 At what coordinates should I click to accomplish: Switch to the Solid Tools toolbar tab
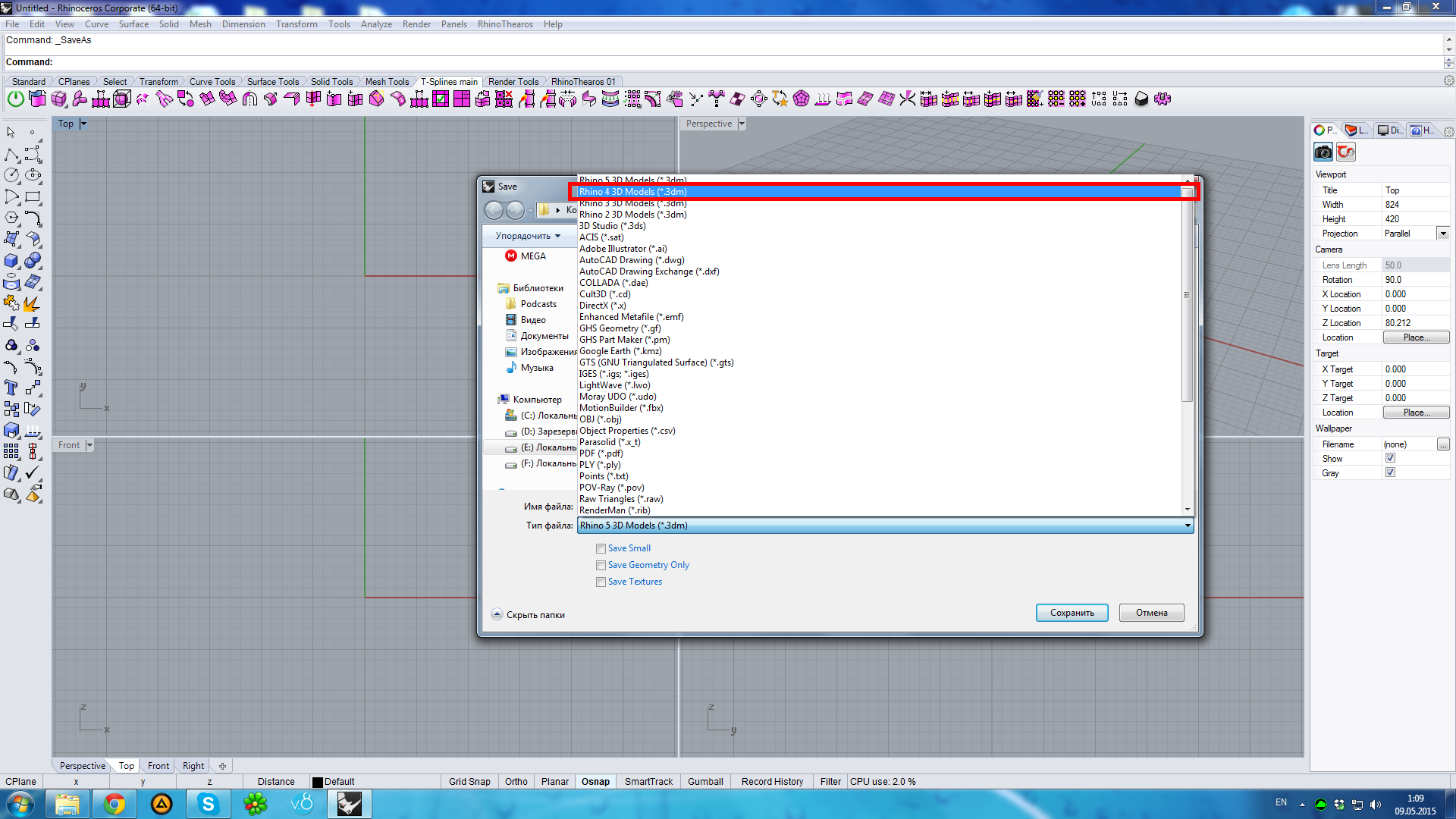331,82
